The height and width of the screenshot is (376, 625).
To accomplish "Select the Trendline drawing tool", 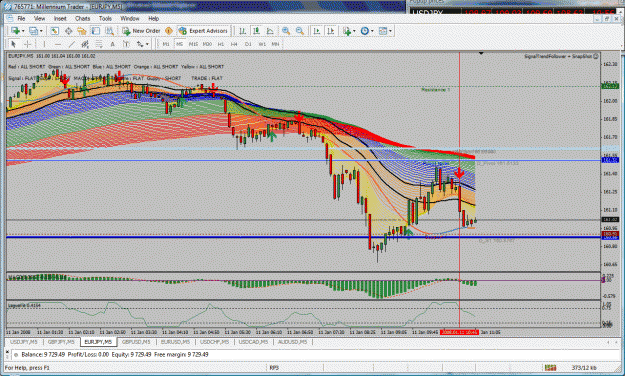I will [71, 44].
